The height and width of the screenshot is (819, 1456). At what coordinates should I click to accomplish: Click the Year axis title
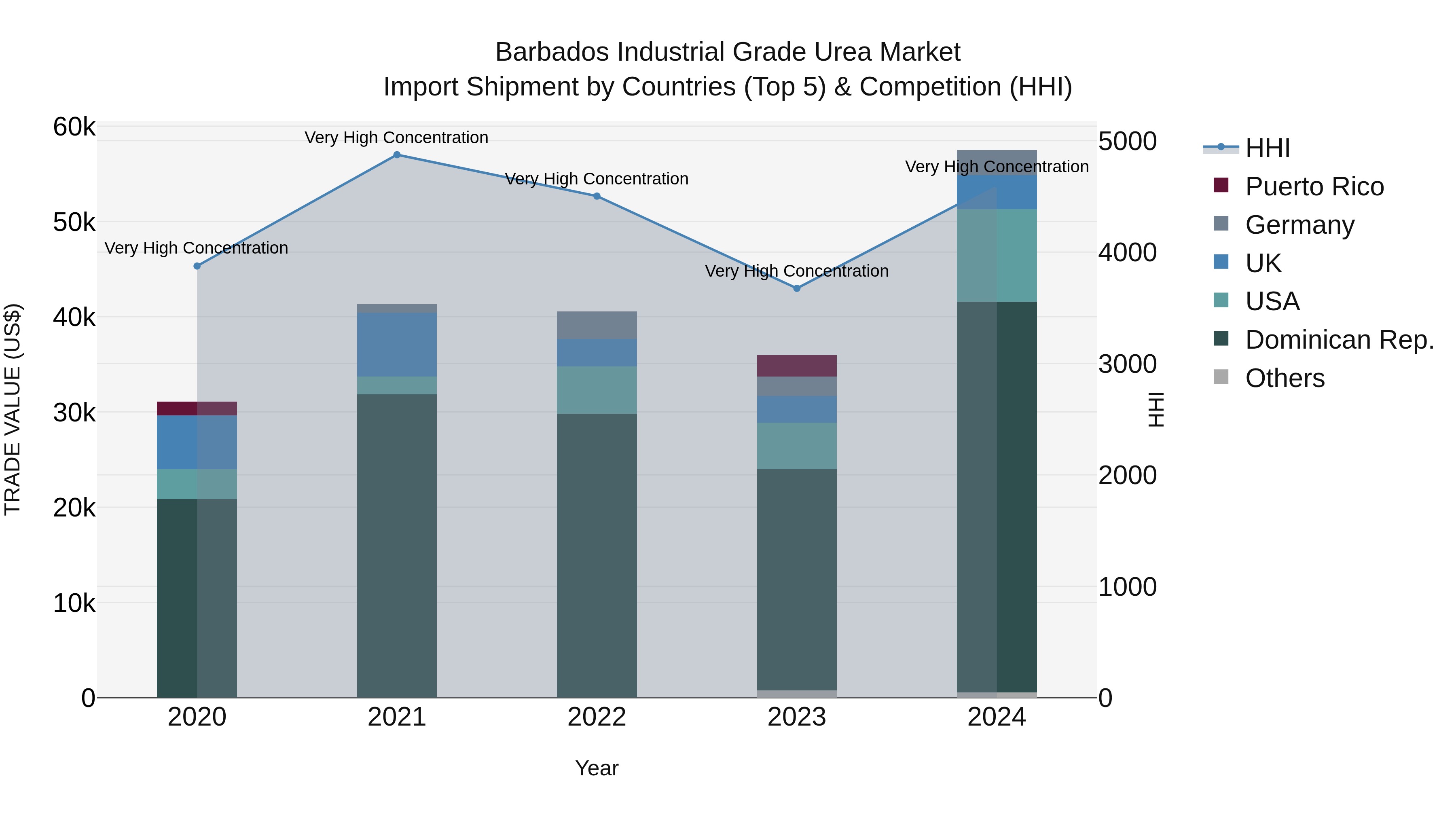click(597, 769)
